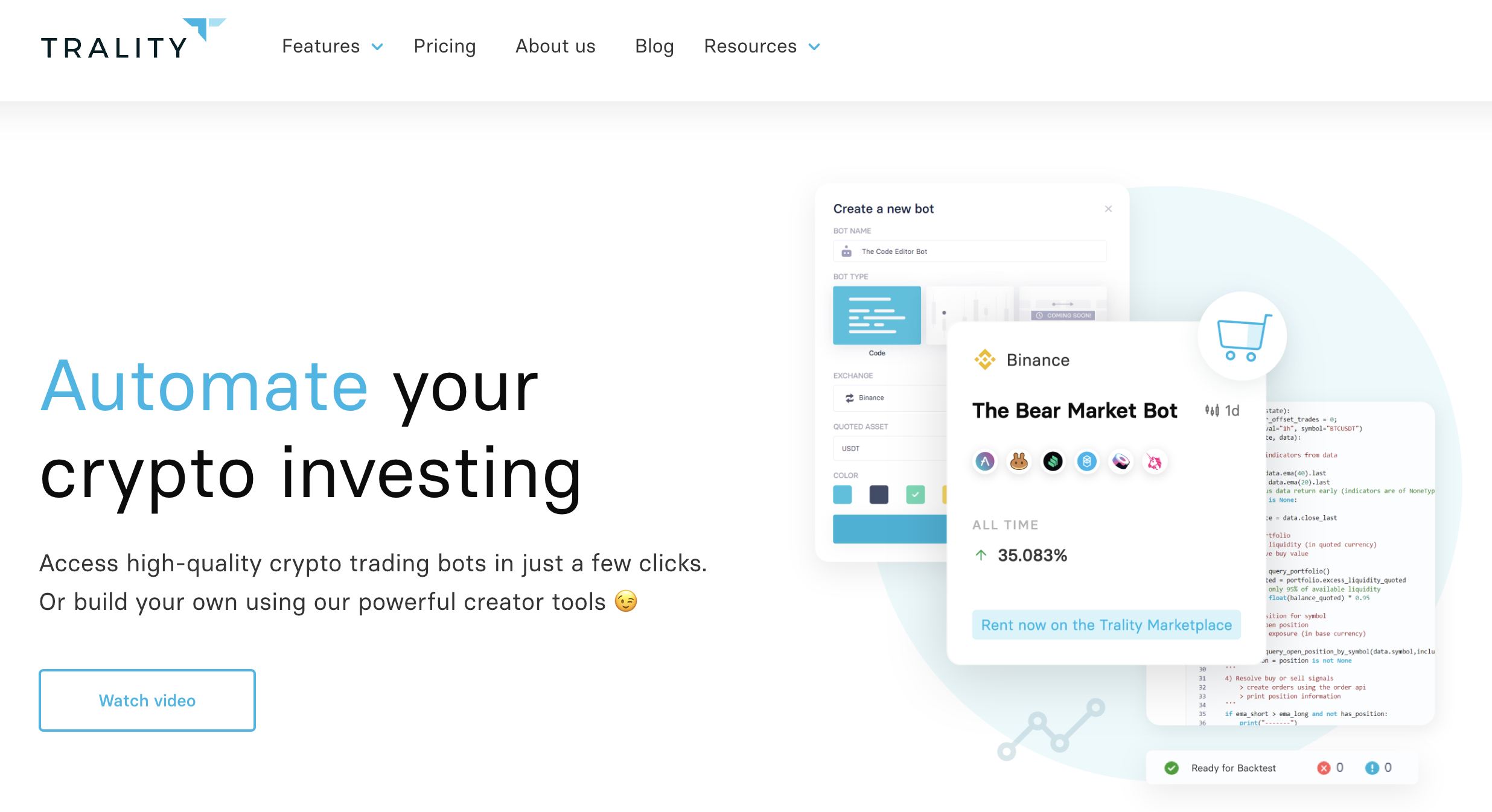Click the Pricing menu item
The height and width of the screenshot is (812, 1492).
click(445, 46)
